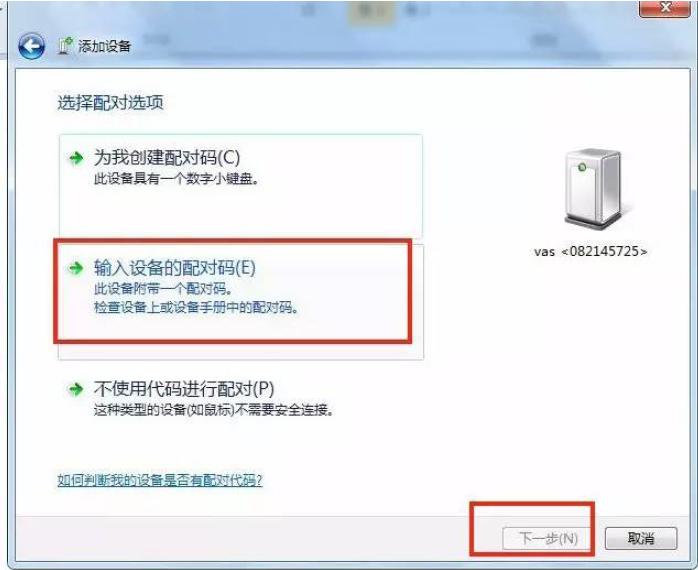Image resolution: width=698 pixels, height=570 pixels.
Task: Choose 输入设备的配对码(E) option
Action: (x=241, y=299)
